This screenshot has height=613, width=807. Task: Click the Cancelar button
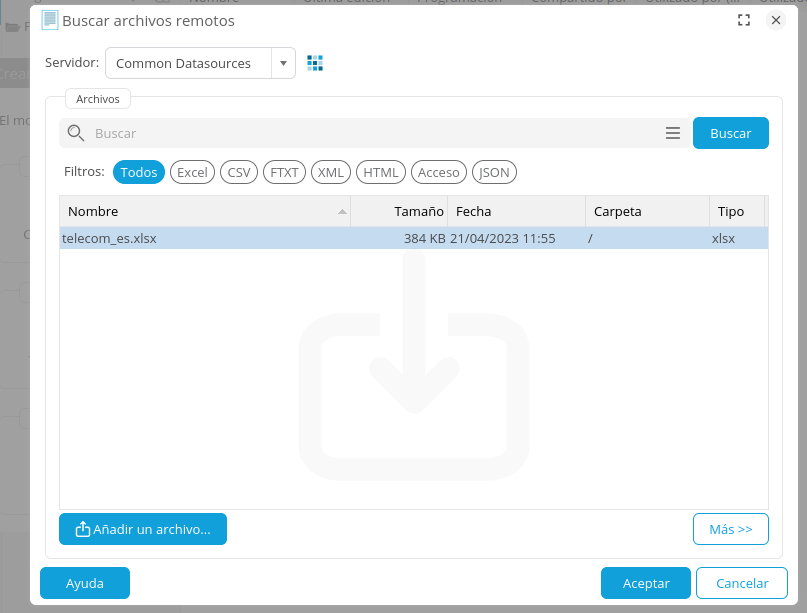click(742, 583)
